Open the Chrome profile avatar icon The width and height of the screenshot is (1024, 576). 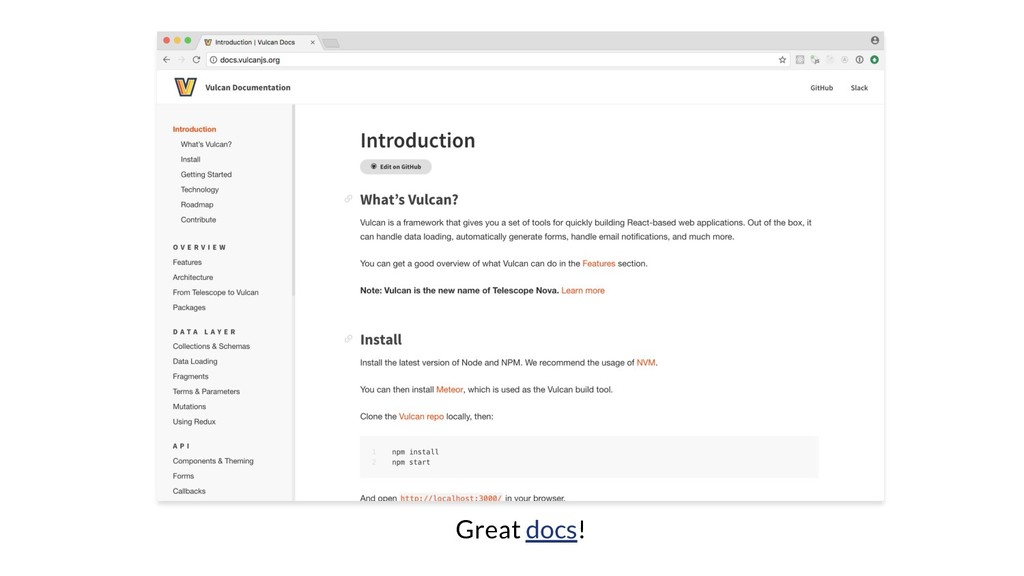tap(875, 41)
